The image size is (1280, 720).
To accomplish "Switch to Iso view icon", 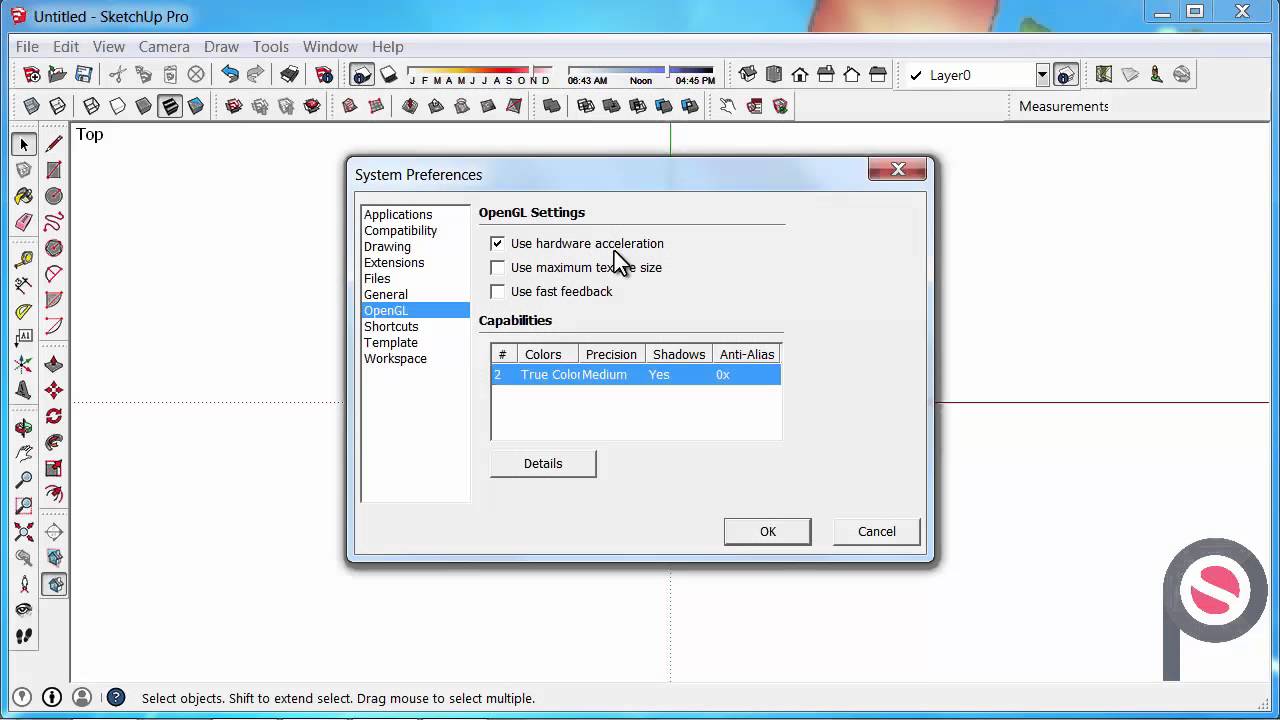I will click(x=748, y=75).
